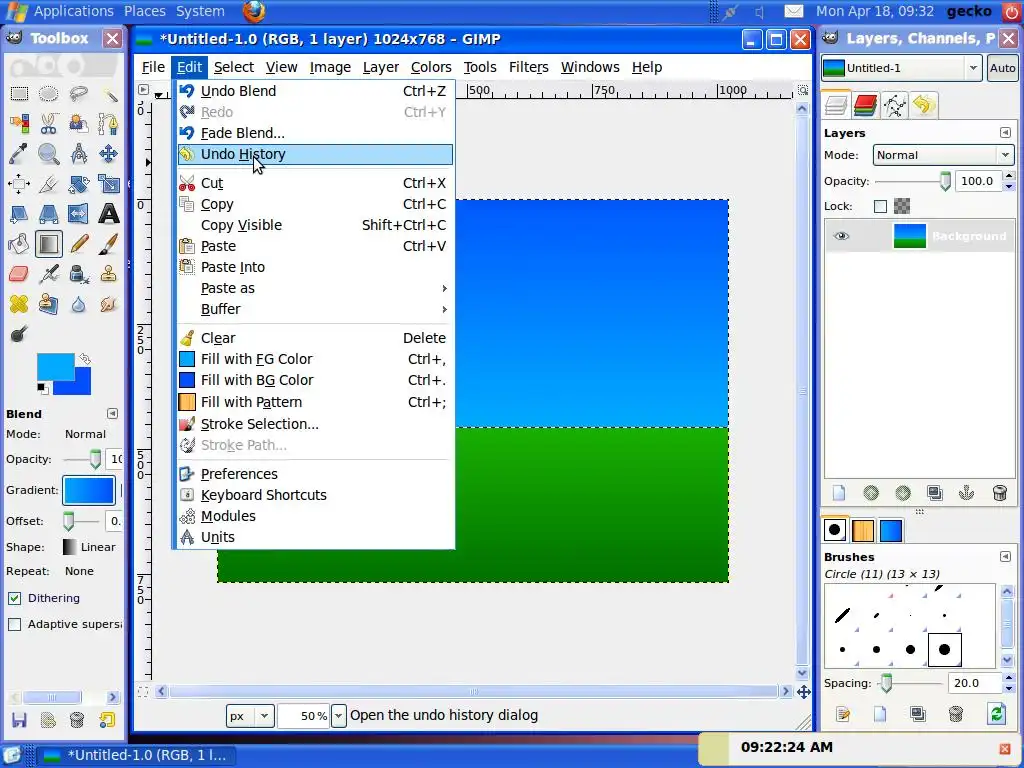1024x768 pixels.
Task: Open Layers panel tab menu arrow
Action: 1005,133
